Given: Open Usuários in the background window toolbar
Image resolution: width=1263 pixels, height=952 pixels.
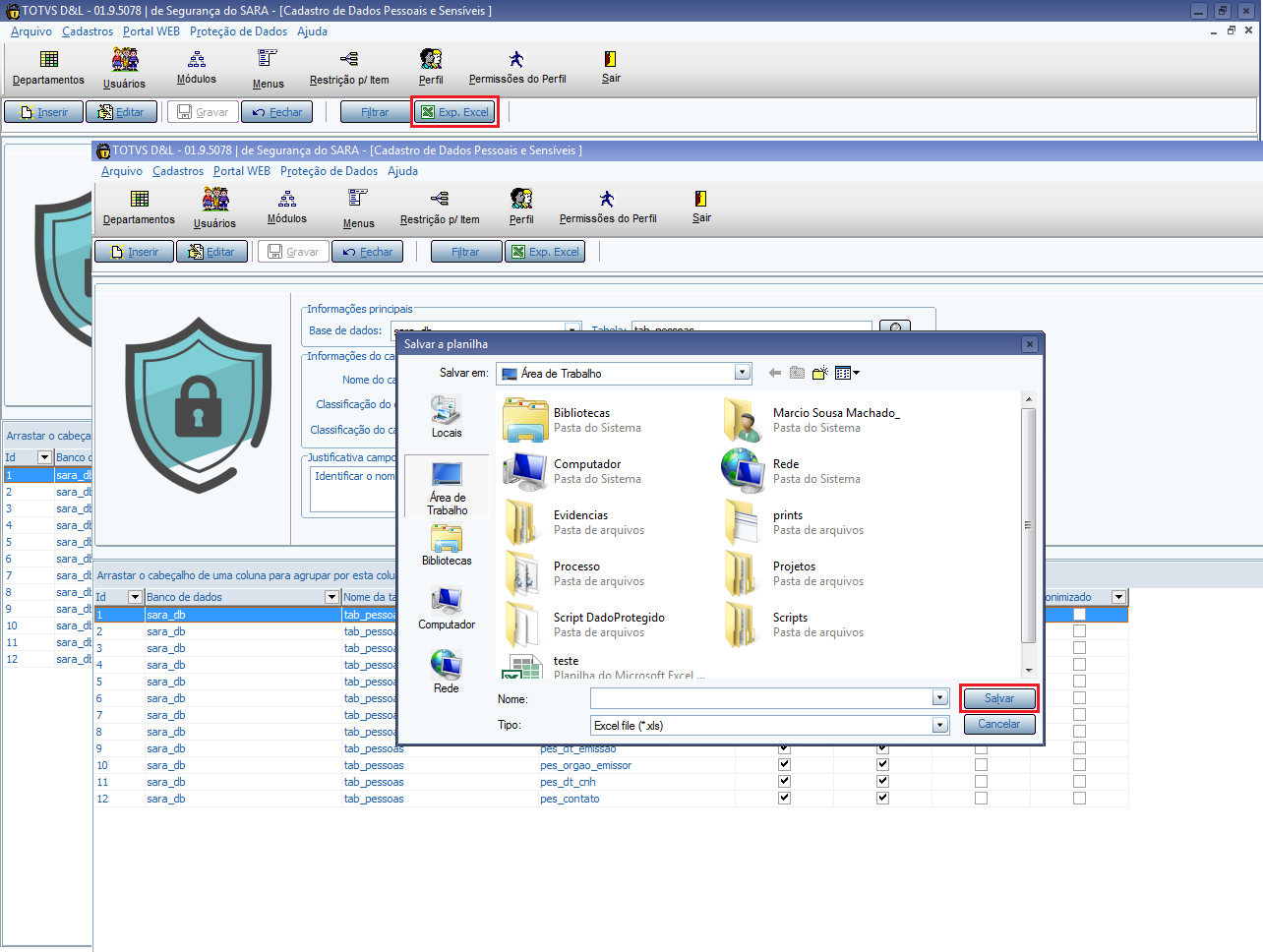Looking at the screenshot, I should point(124,68).
